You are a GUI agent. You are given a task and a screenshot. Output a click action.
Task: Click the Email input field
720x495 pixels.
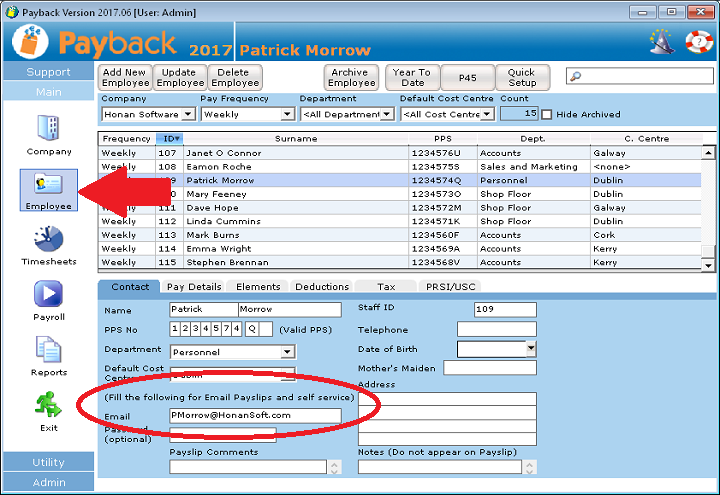(x=255, y=415)
